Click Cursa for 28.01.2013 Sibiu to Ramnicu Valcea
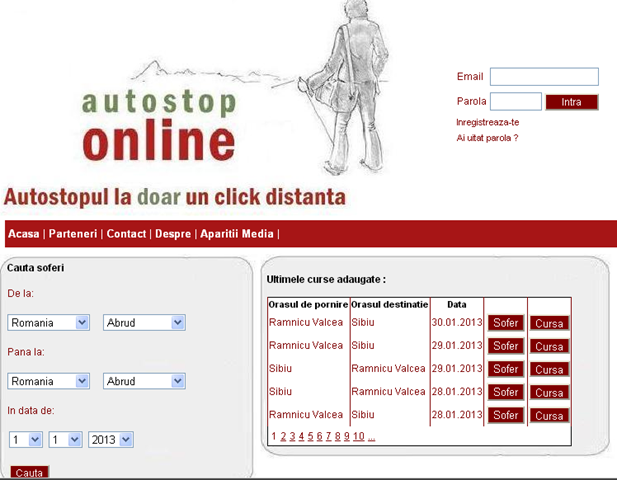Image resolution: width=617 pixels, height=480 pixels. 549,393
